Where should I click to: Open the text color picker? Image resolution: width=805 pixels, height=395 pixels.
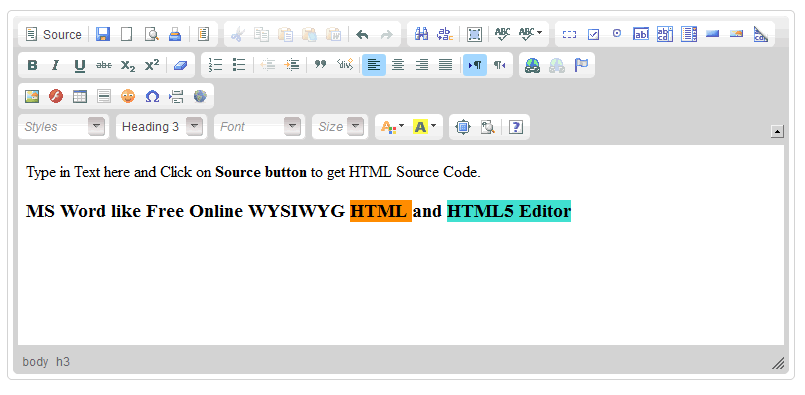[x=392, y=127]
